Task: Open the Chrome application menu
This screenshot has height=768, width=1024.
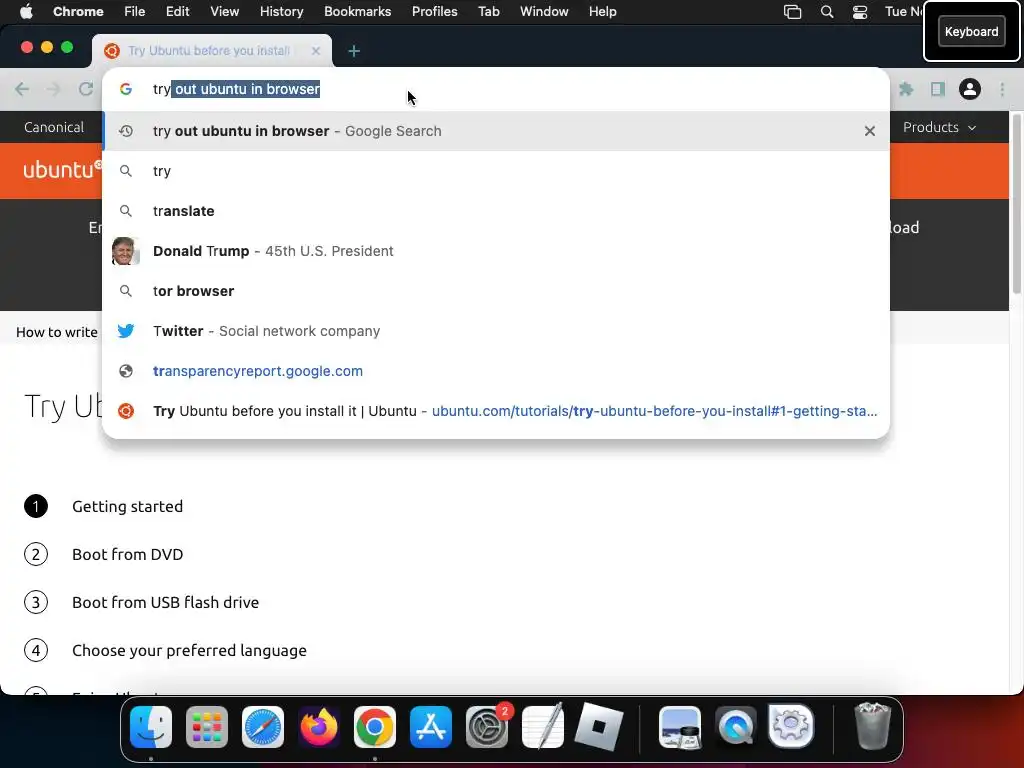Action: coord(78,11)
